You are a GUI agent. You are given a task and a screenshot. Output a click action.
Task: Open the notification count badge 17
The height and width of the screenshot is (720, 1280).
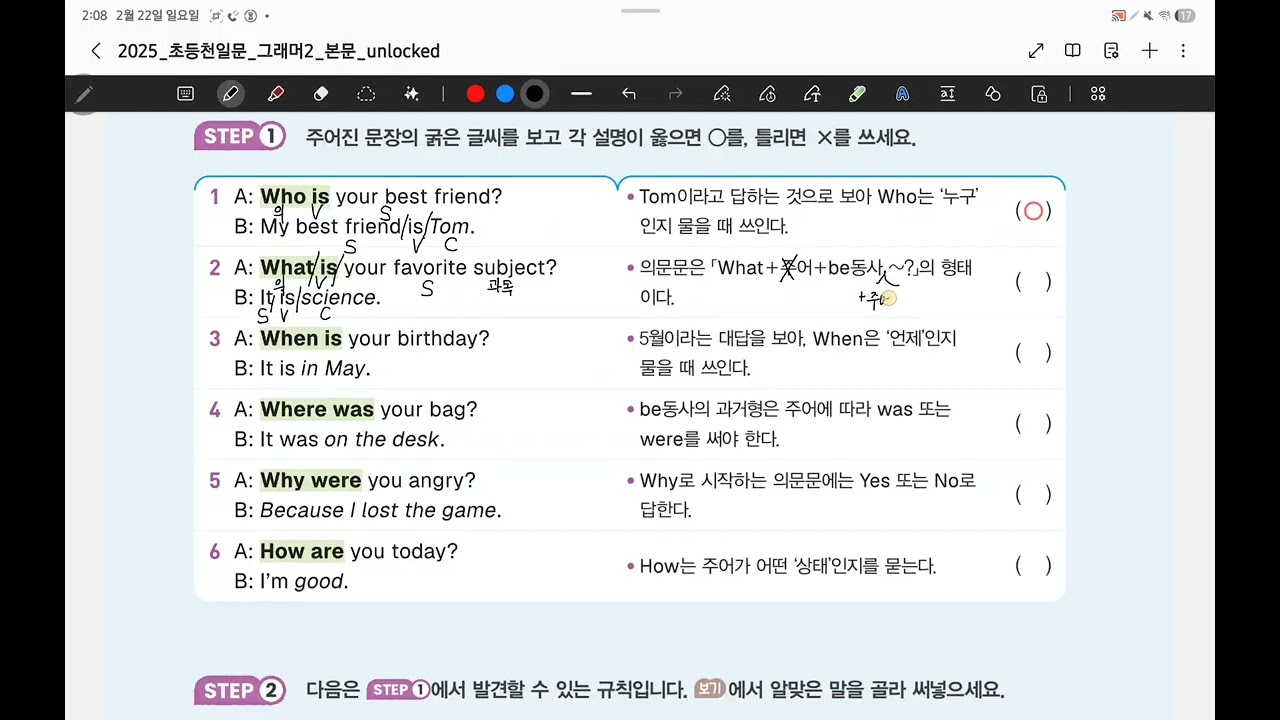point(1185,16)
